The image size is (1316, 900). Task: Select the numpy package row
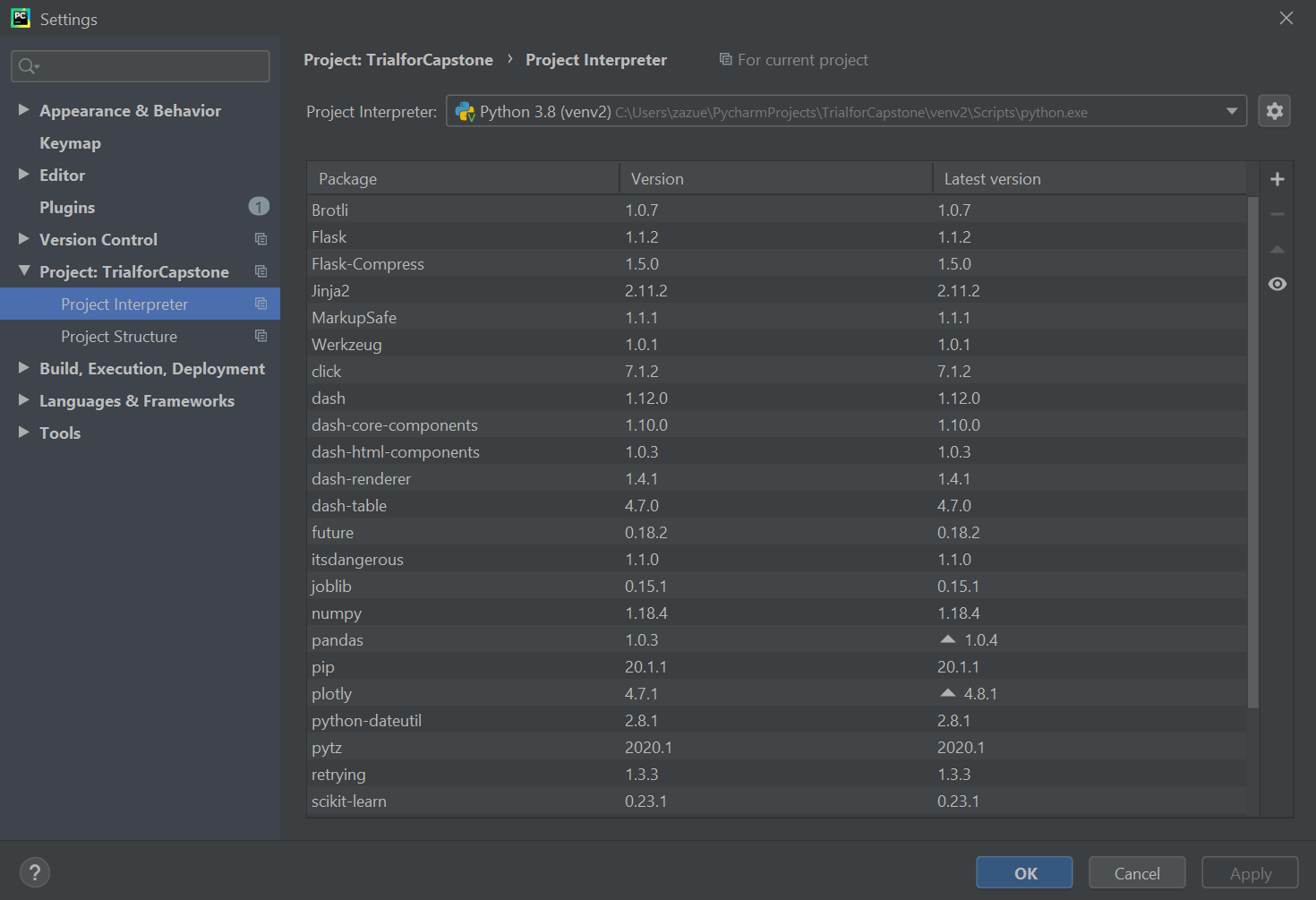pyautogui.click(x=776, y=613)
